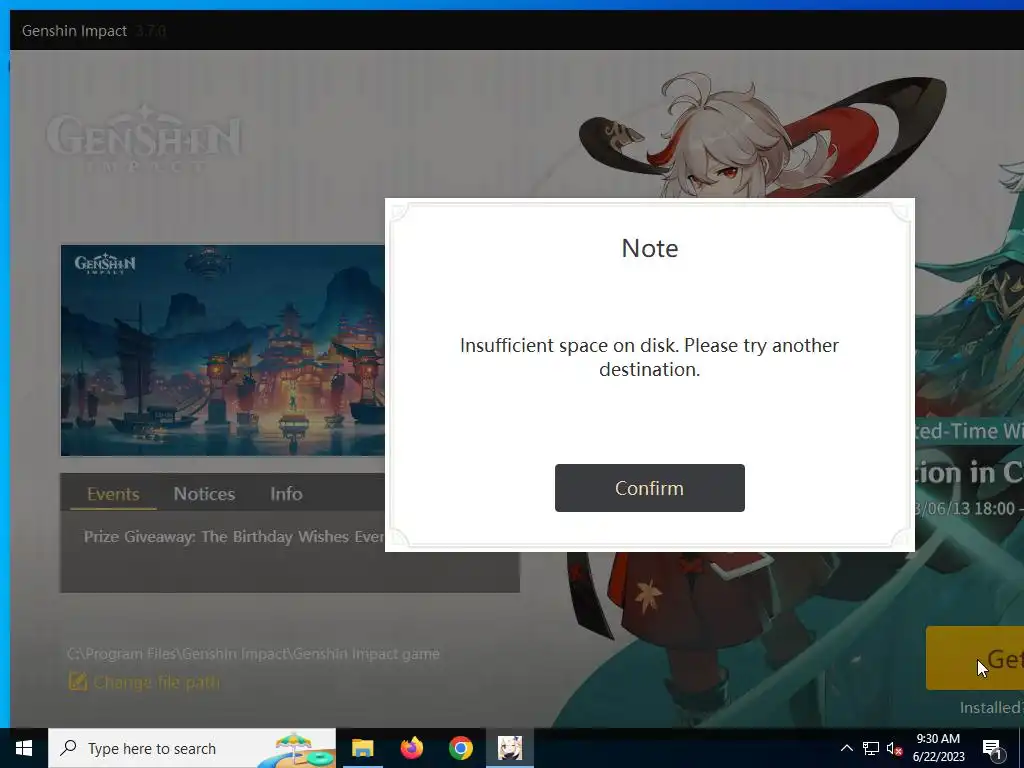Click the Genshin Impact logo in the launcher
The height and width of the screenshot is (768, 1024).
pos(143,140)
